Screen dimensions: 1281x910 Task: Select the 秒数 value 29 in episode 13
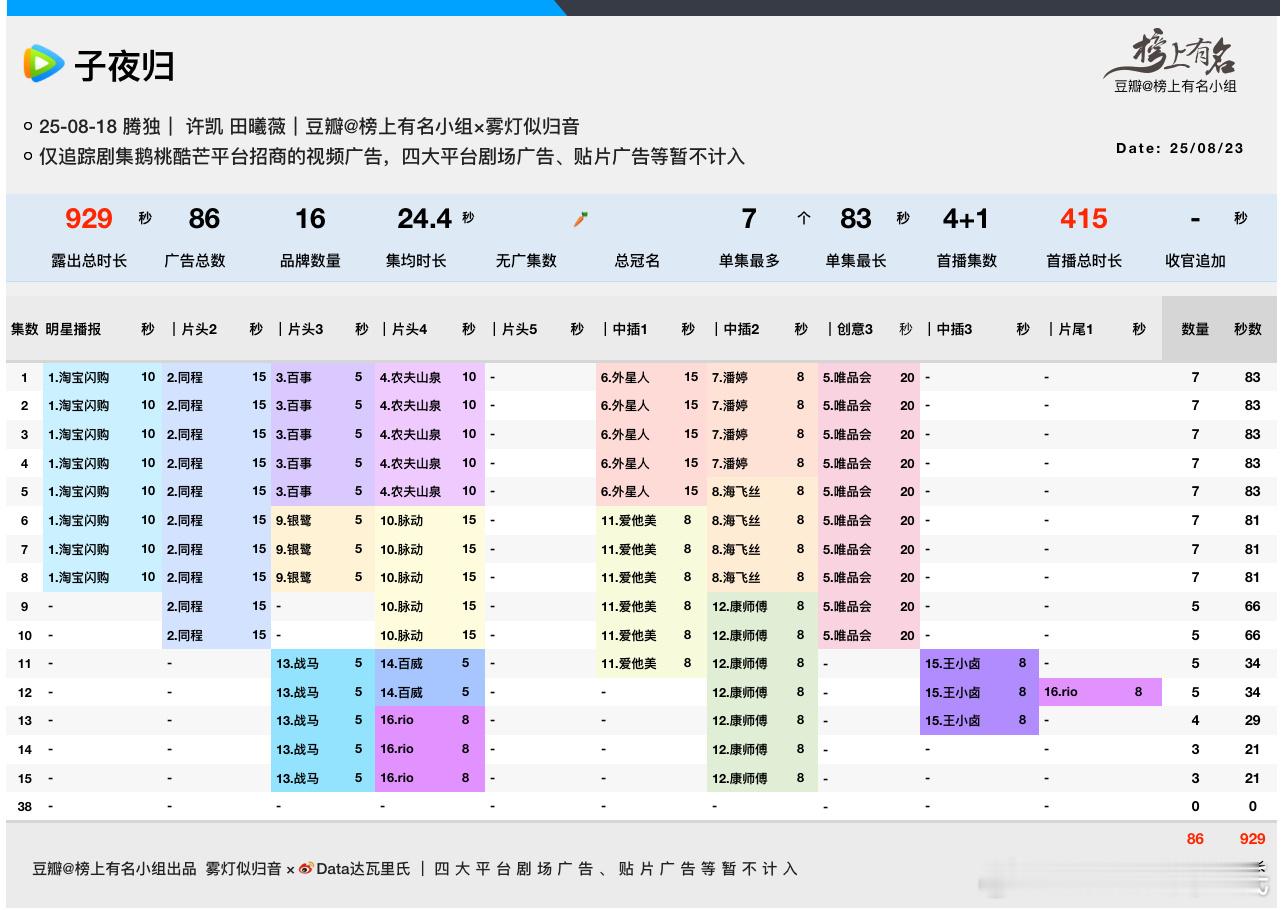[x=1252, y=721]
